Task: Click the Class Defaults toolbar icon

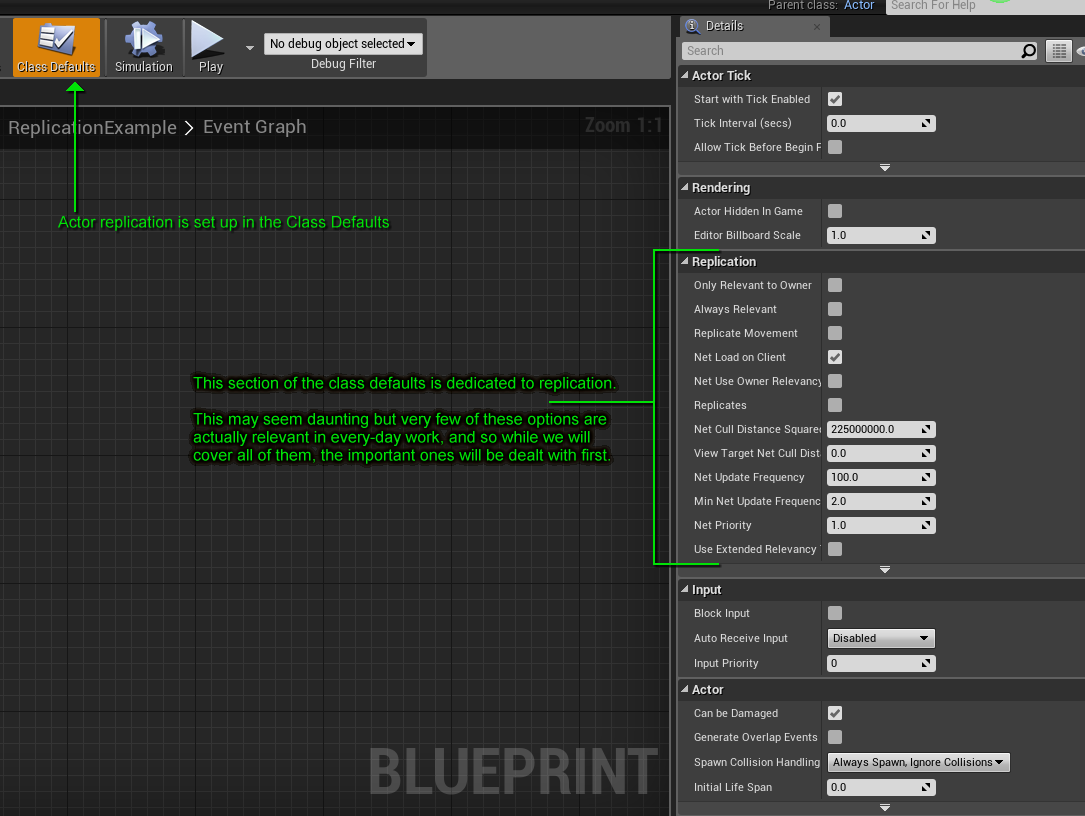Action: coord(56,40)
